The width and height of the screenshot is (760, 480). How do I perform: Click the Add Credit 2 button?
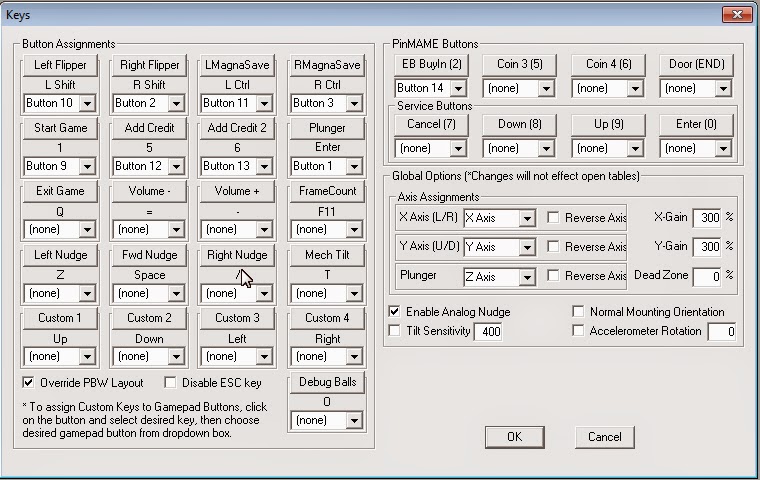tap(237, 128)
